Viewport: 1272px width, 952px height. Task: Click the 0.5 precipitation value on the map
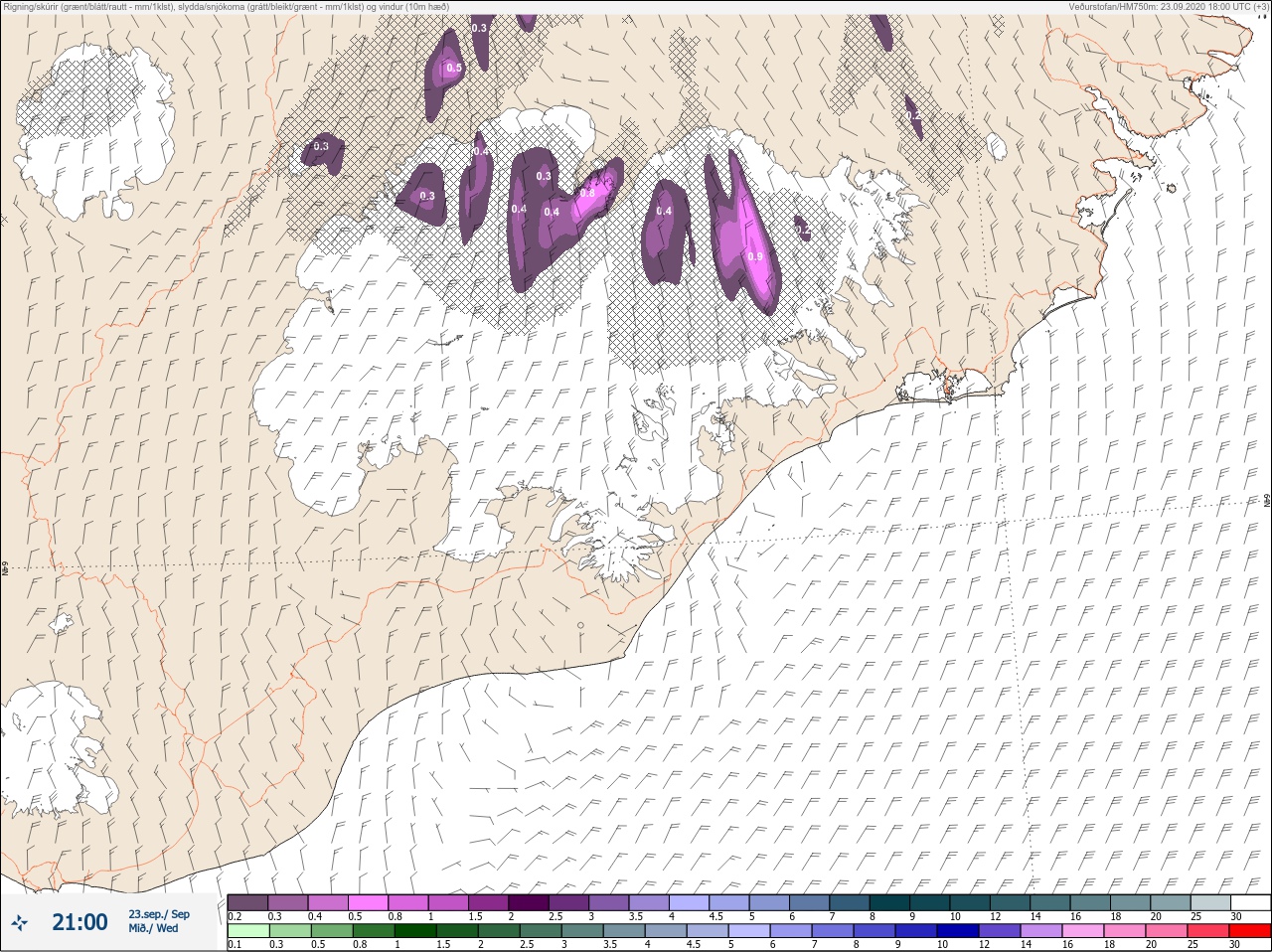(454, 69)
